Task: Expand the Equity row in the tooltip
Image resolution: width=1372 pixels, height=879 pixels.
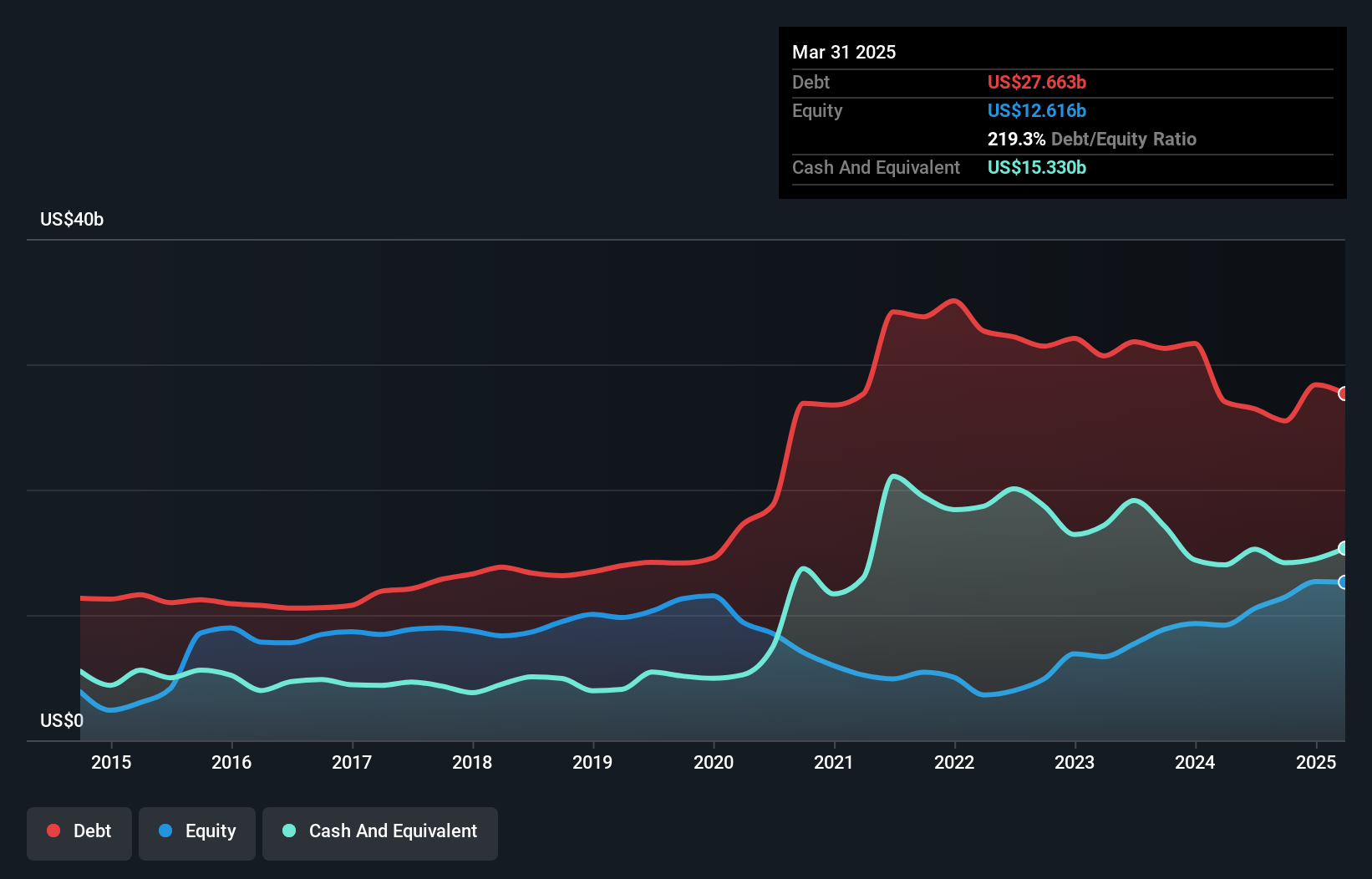Action: (x=919, y=110)
